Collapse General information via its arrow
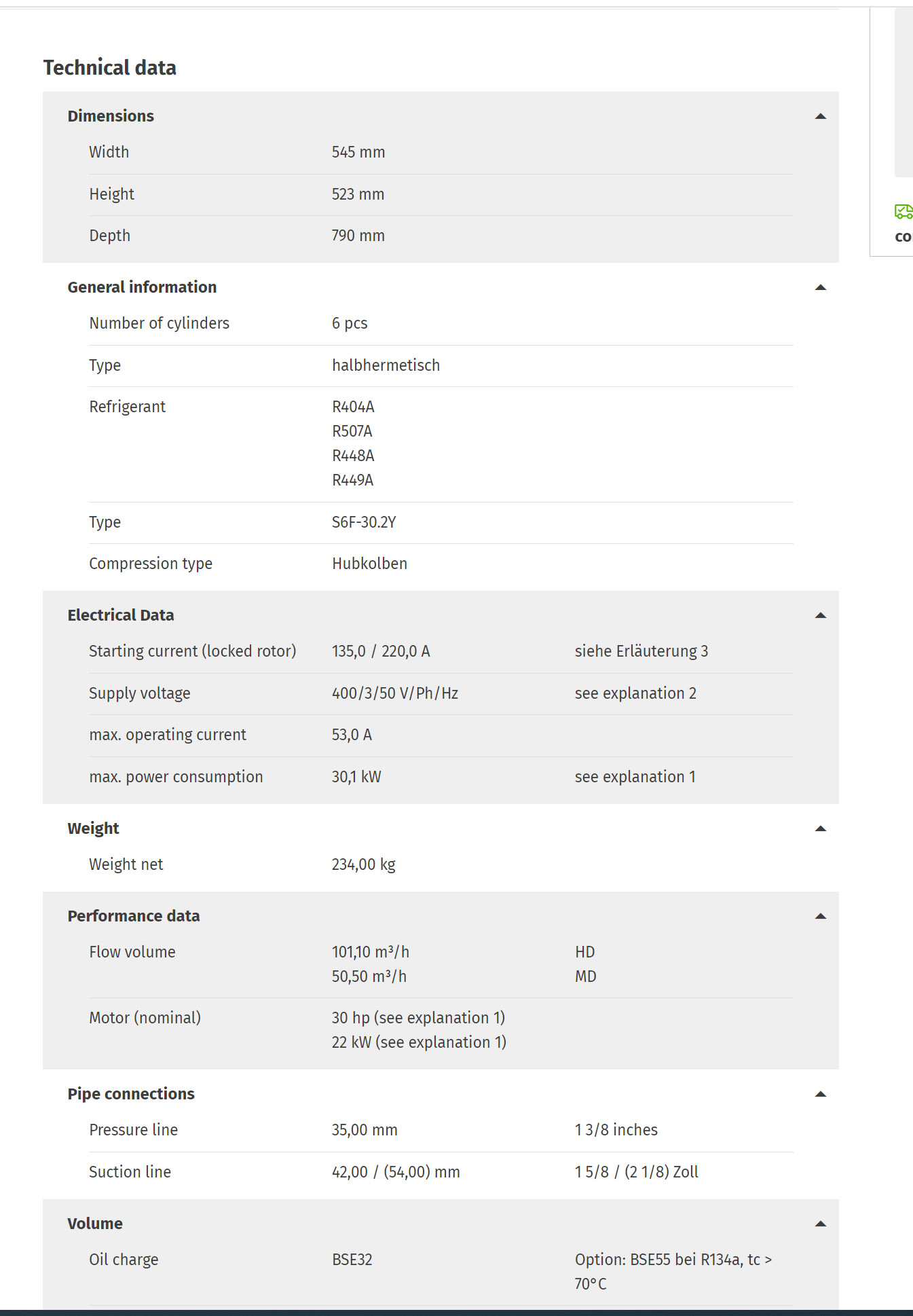The height and width of the screenshot is (1316, 913). 820,287
